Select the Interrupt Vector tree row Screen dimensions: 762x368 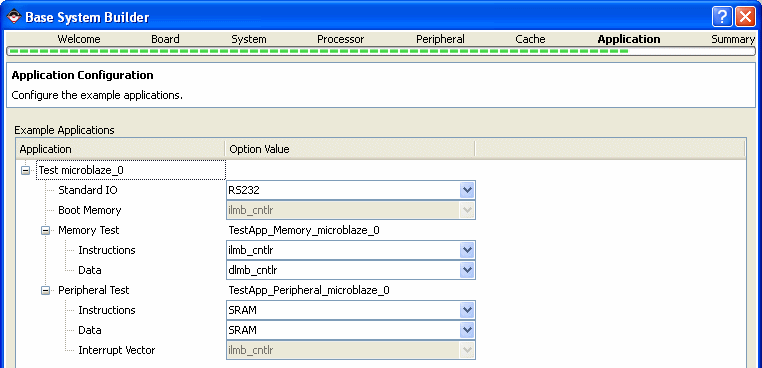pyautogui.click(x=117, y=350)
